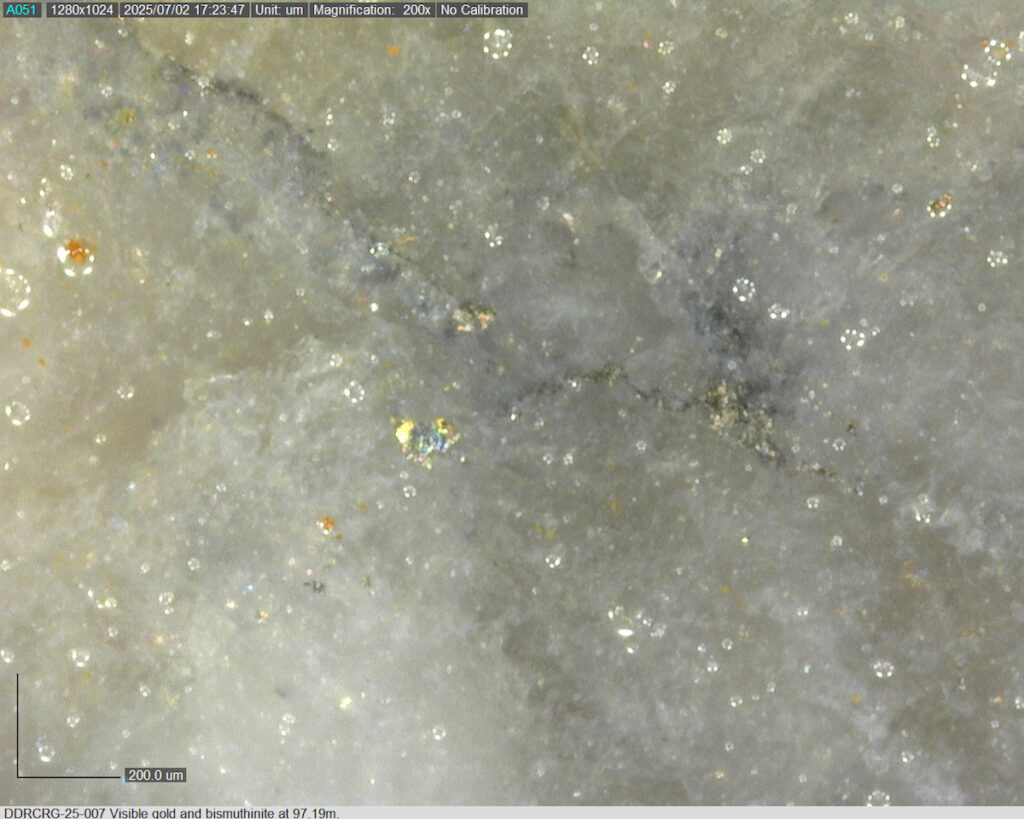The height and width of the screenshot is (819, 1024).
Task: Click the A051 image ID label
Action: point(21,10)
